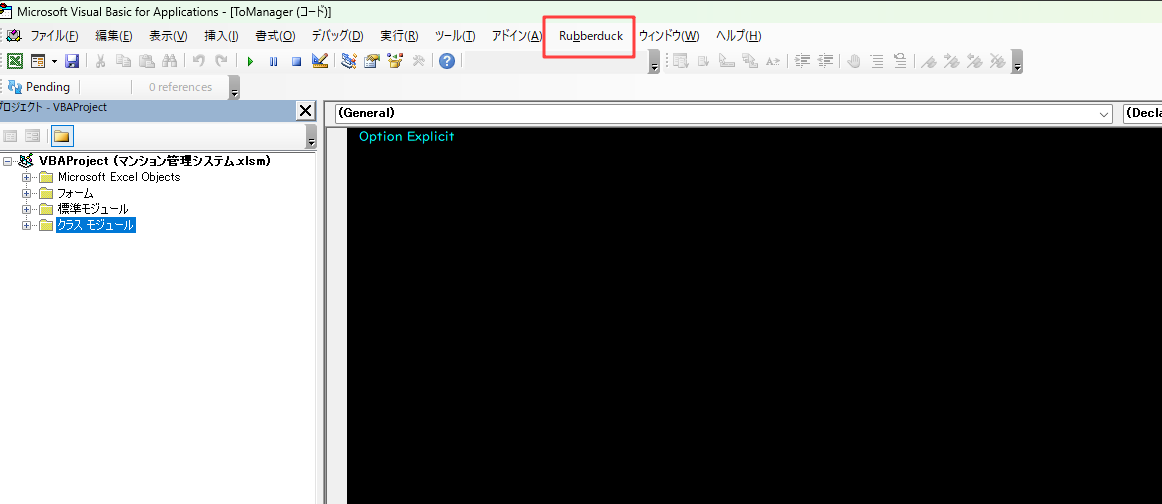1162x504 pixels.
Task: Expand the フォーム folder node
Action: (27, 193)
